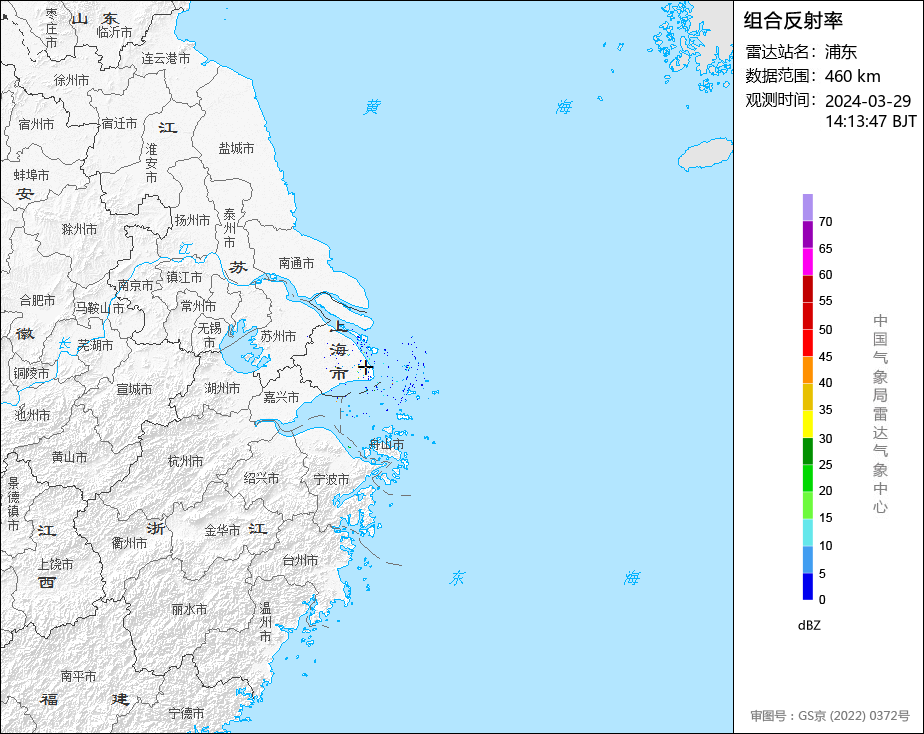Click the 南京市 label on map

(136, 285)
